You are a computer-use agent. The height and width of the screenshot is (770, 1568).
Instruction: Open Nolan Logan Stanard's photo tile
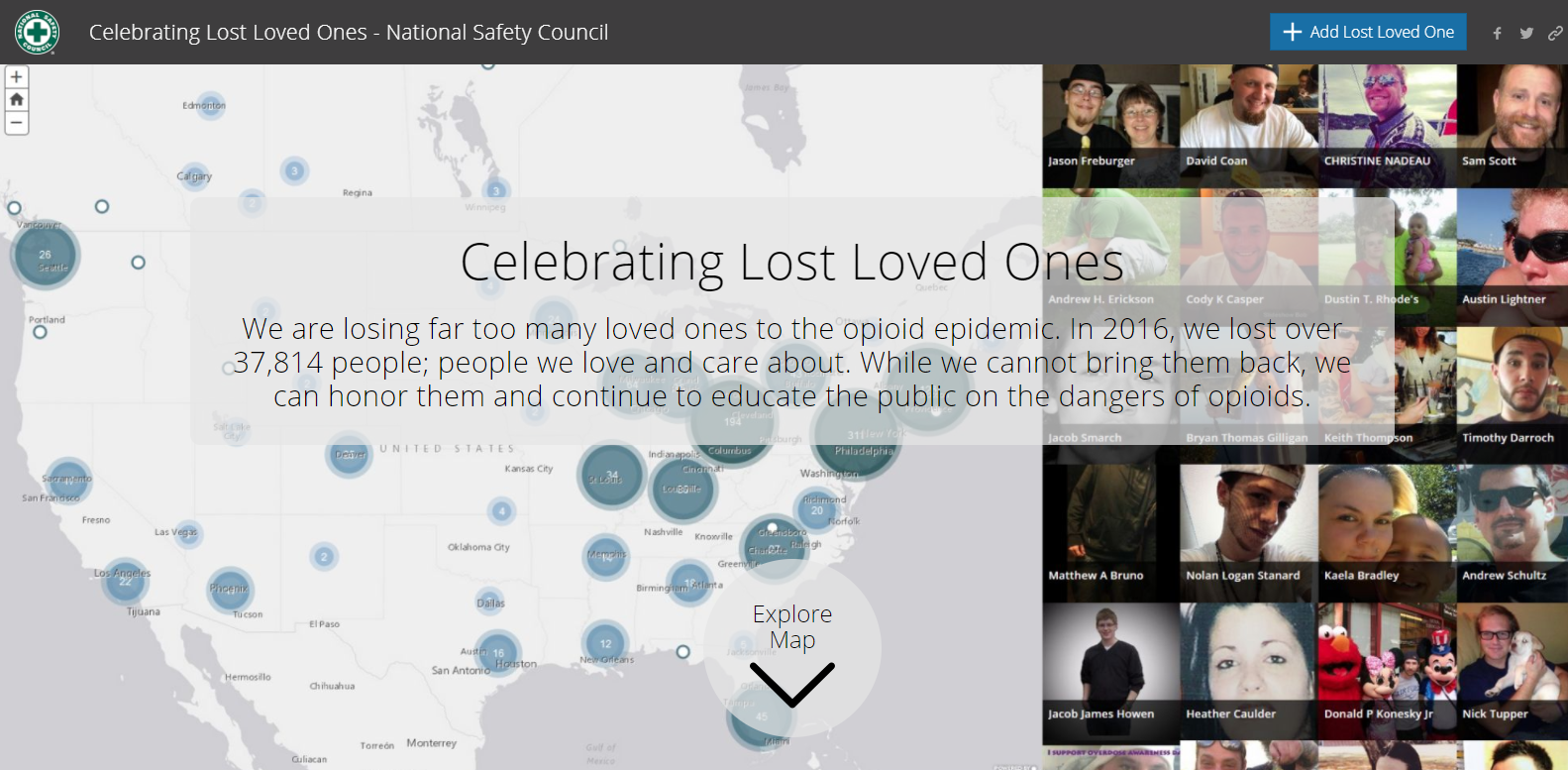pyautogui.click(x=1248, y=533)
